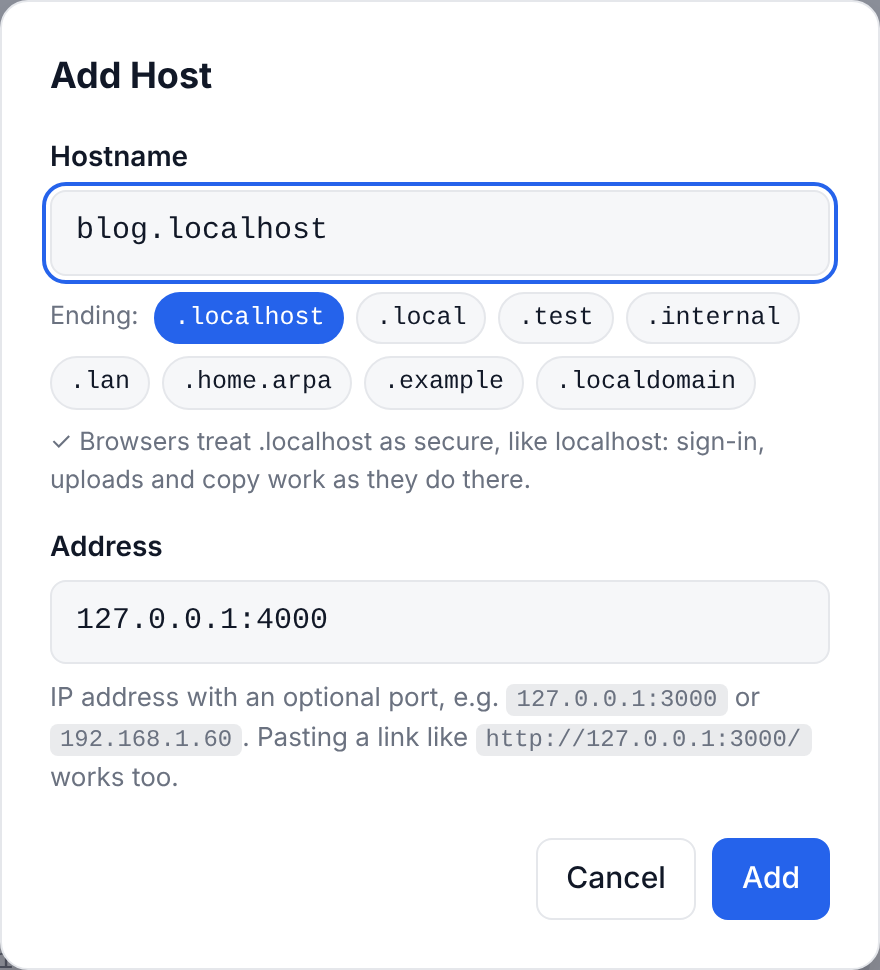
Task: Click the Ending: label
Action: 94,316
